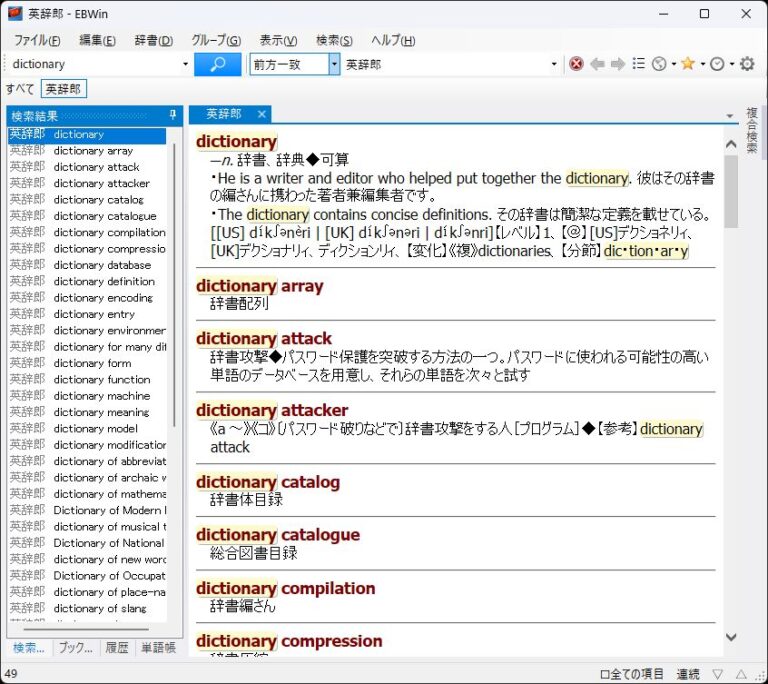The image size is (768, 684).
Task: Click the red stop search icon
Action: [x=576, y=64]
